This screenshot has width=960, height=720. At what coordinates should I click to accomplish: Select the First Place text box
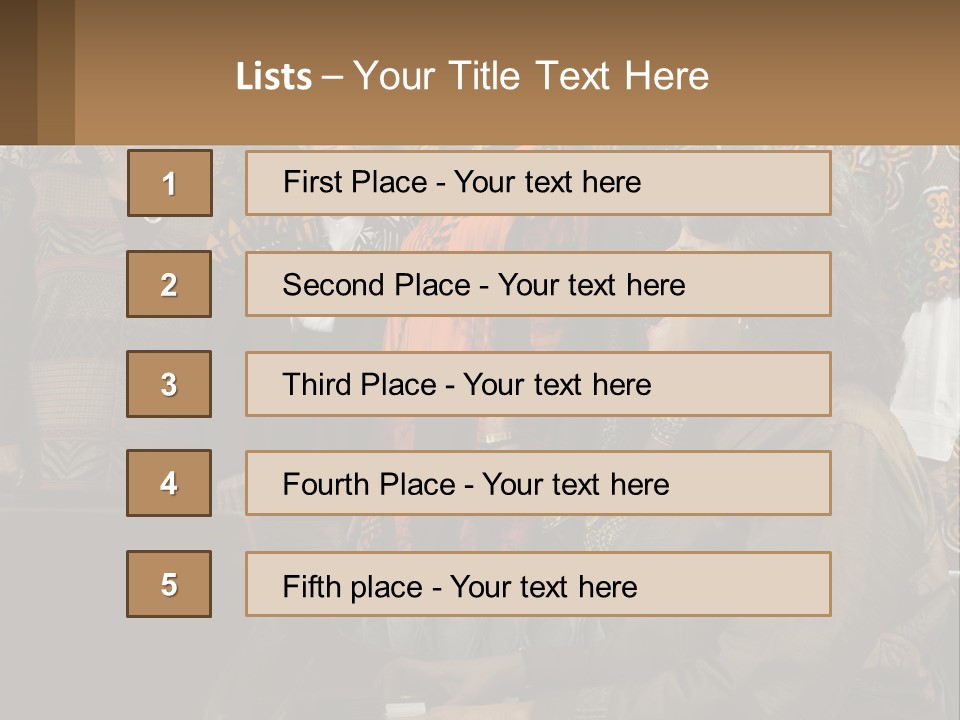coord(538,183)
